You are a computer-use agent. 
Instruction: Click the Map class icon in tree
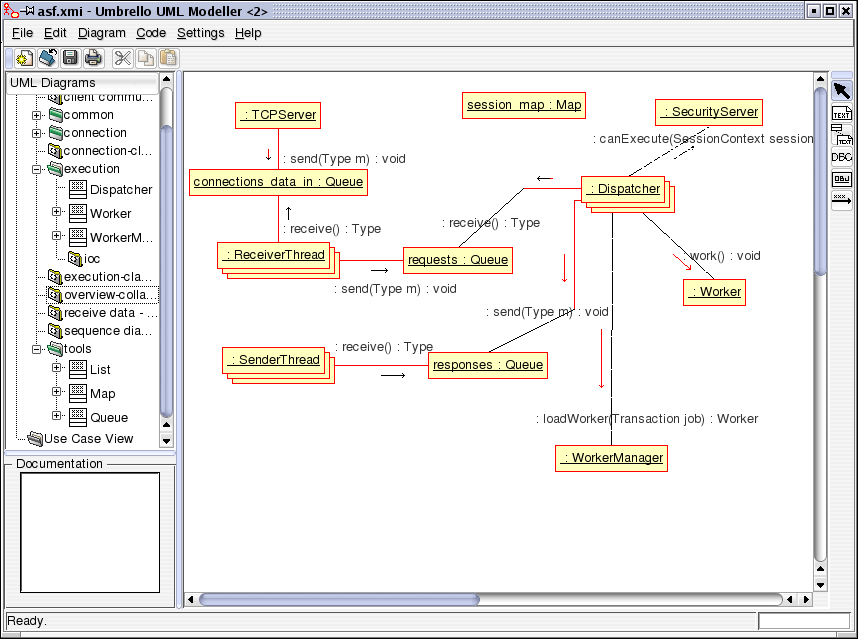click(x=78, y=393)
